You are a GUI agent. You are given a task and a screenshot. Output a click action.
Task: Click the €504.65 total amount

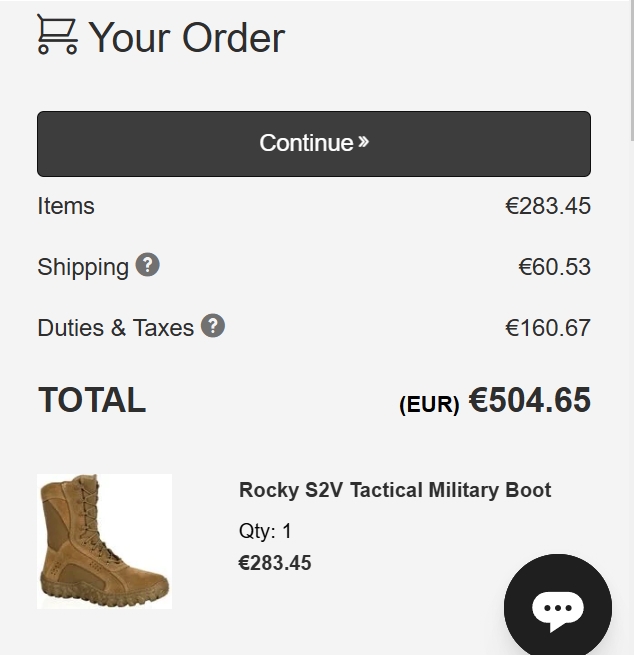pos(530,400)
